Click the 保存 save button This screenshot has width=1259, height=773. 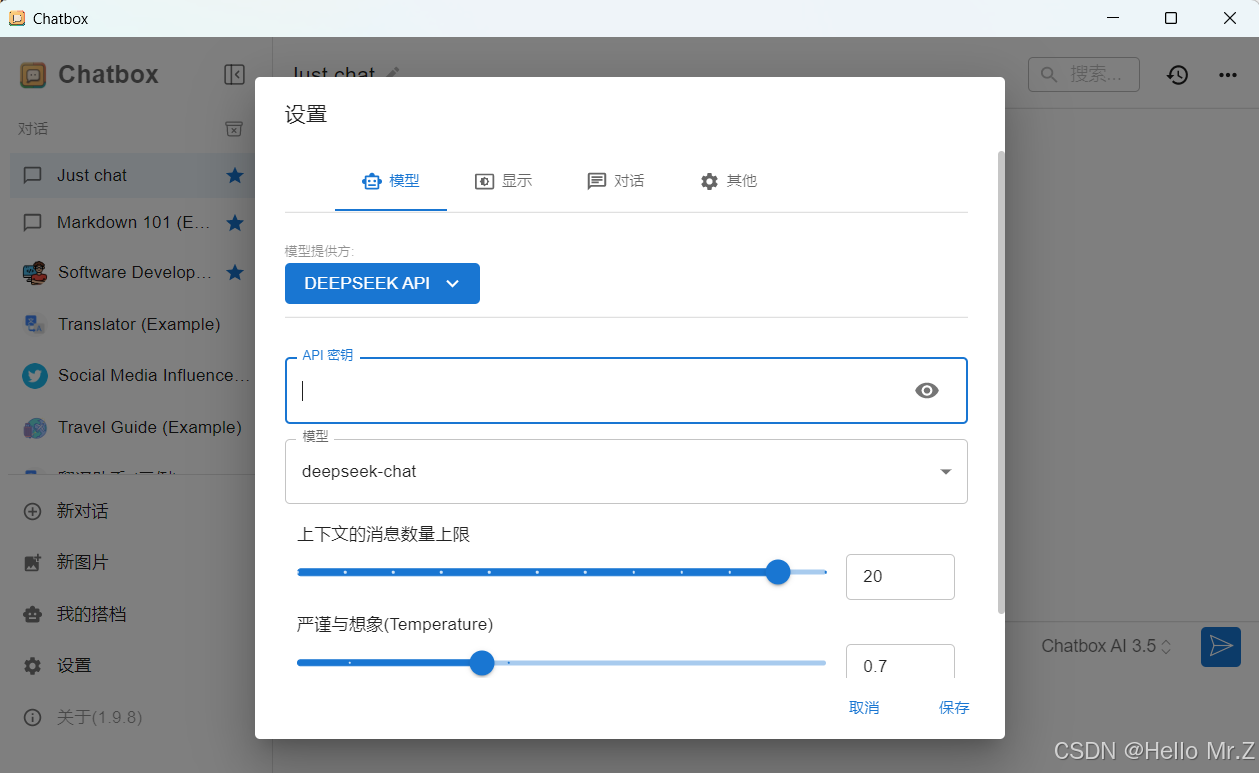pos(954,708)
